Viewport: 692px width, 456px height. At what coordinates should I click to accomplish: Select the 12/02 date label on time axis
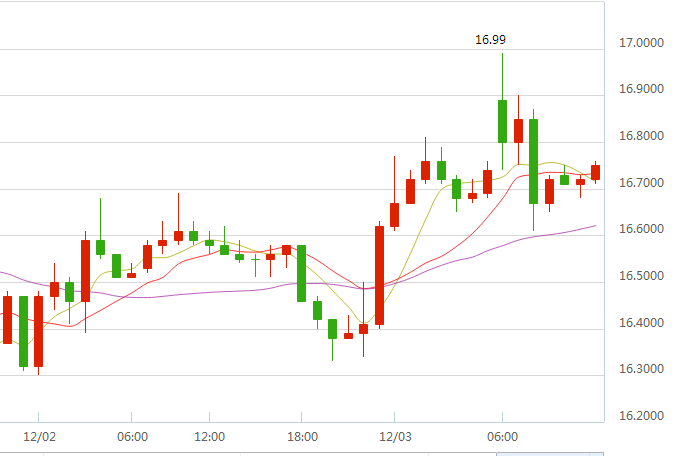point(39,436)
